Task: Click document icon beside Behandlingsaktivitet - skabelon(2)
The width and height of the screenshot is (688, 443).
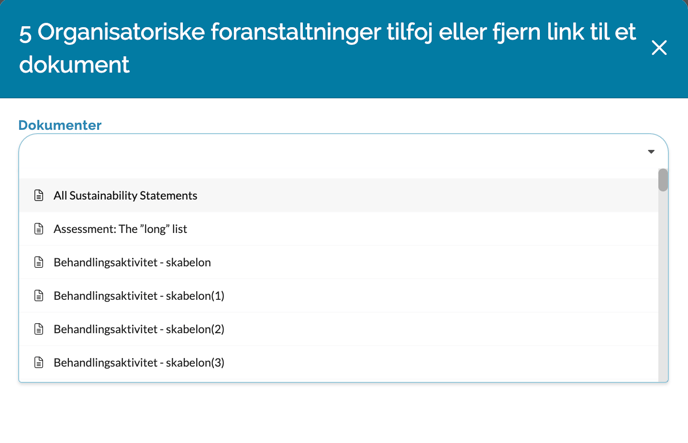Action: [x=39, y=329]
